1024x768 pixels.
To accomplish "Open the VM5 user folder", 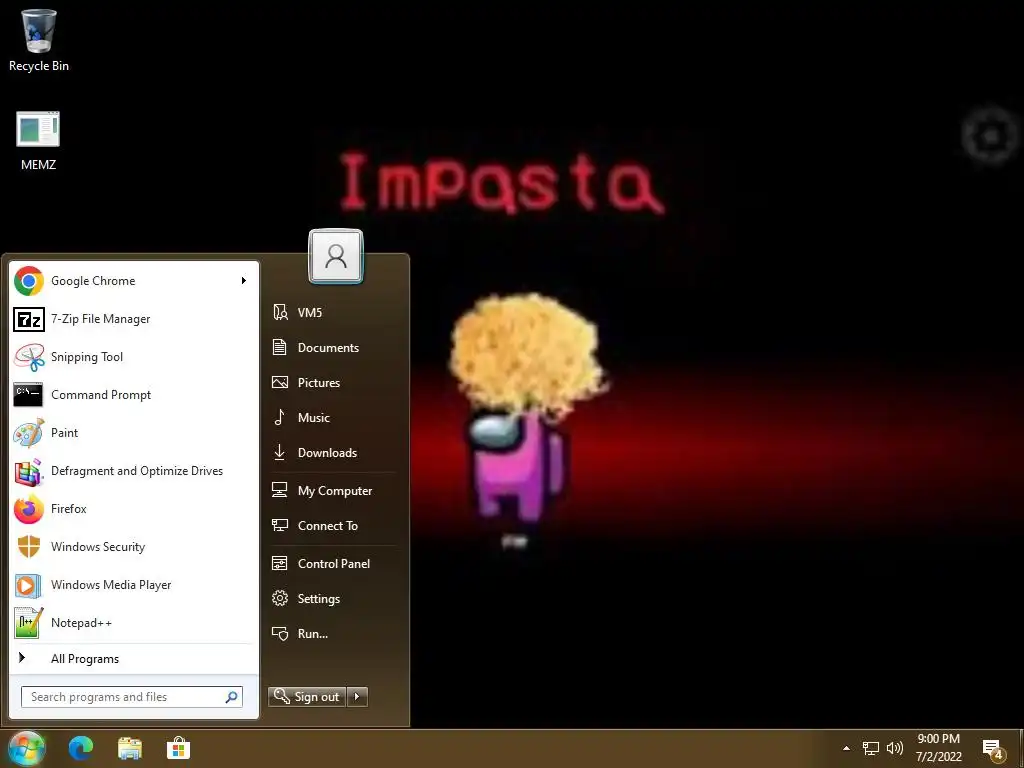I will point(332,312).
